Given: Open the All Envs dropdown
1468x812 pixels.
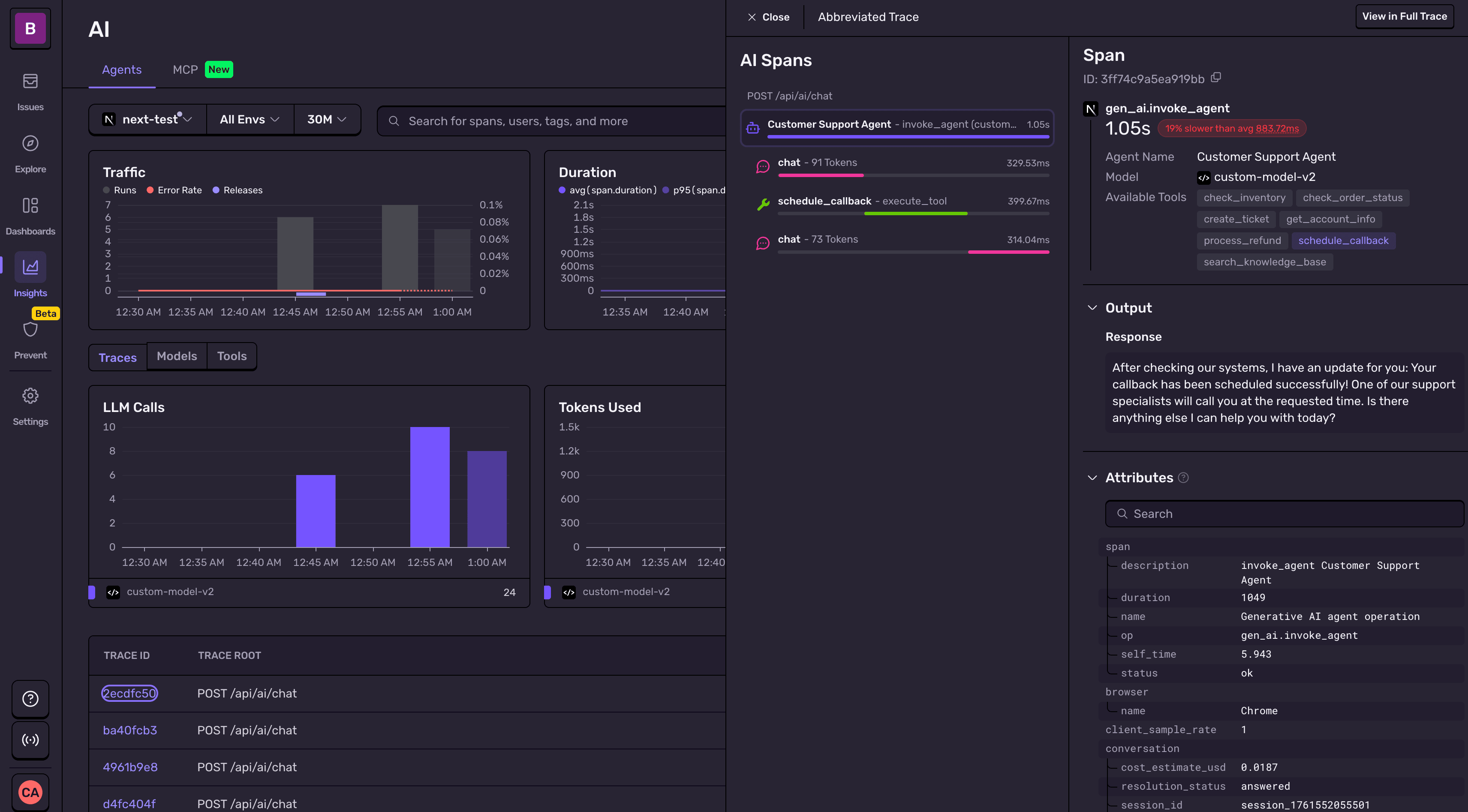Looking at the screenshot, I should click(249, 119).
